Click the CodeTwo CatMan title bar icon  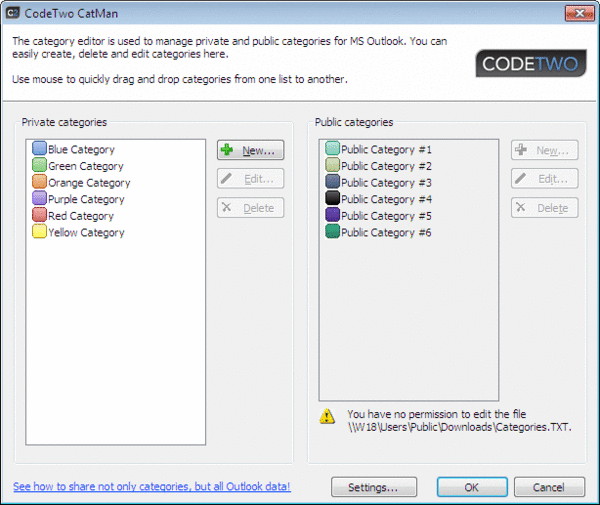click(x=13, y=13)
